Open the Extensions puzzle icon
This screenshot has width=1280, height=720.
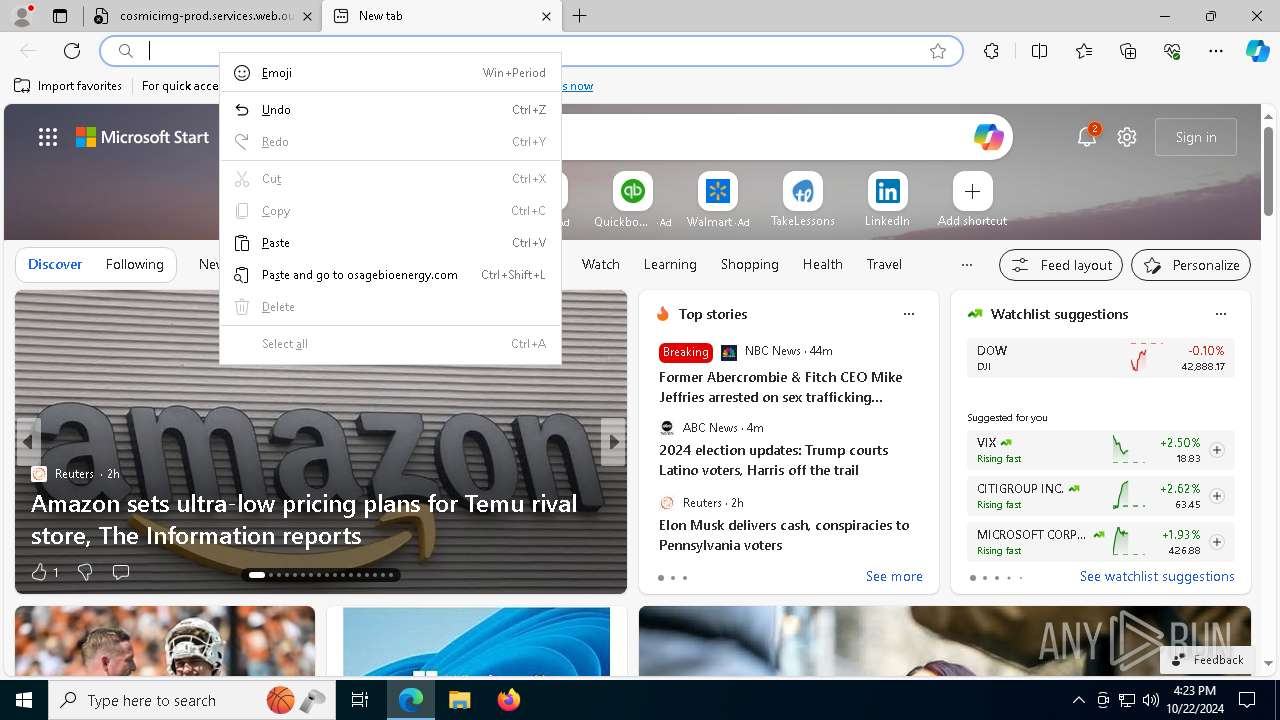(x=991, y=51)
